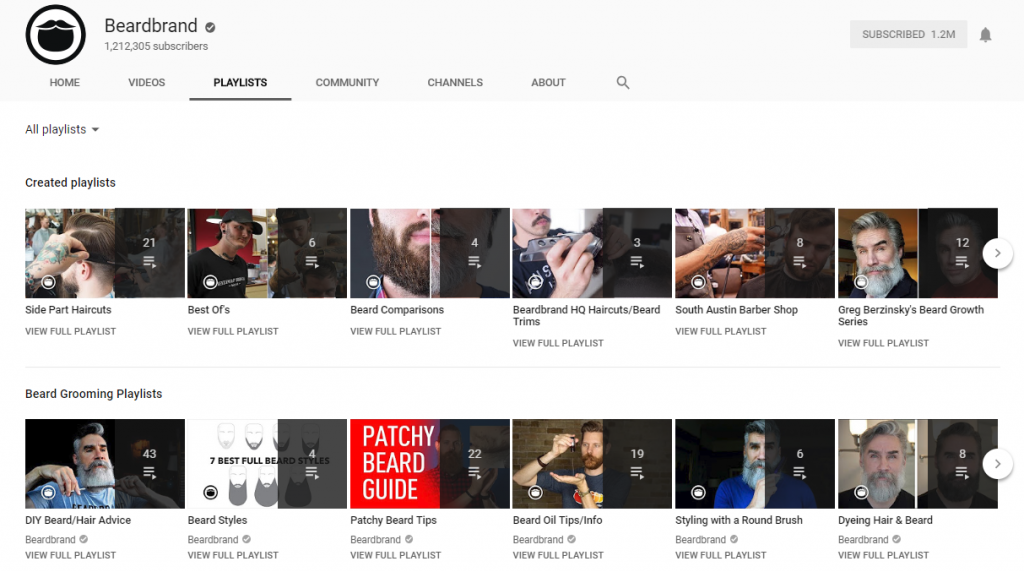Click the playlist queue icon on Side Part Haircuts
The image size is (1024, 572).
click(x=149, y=262)
